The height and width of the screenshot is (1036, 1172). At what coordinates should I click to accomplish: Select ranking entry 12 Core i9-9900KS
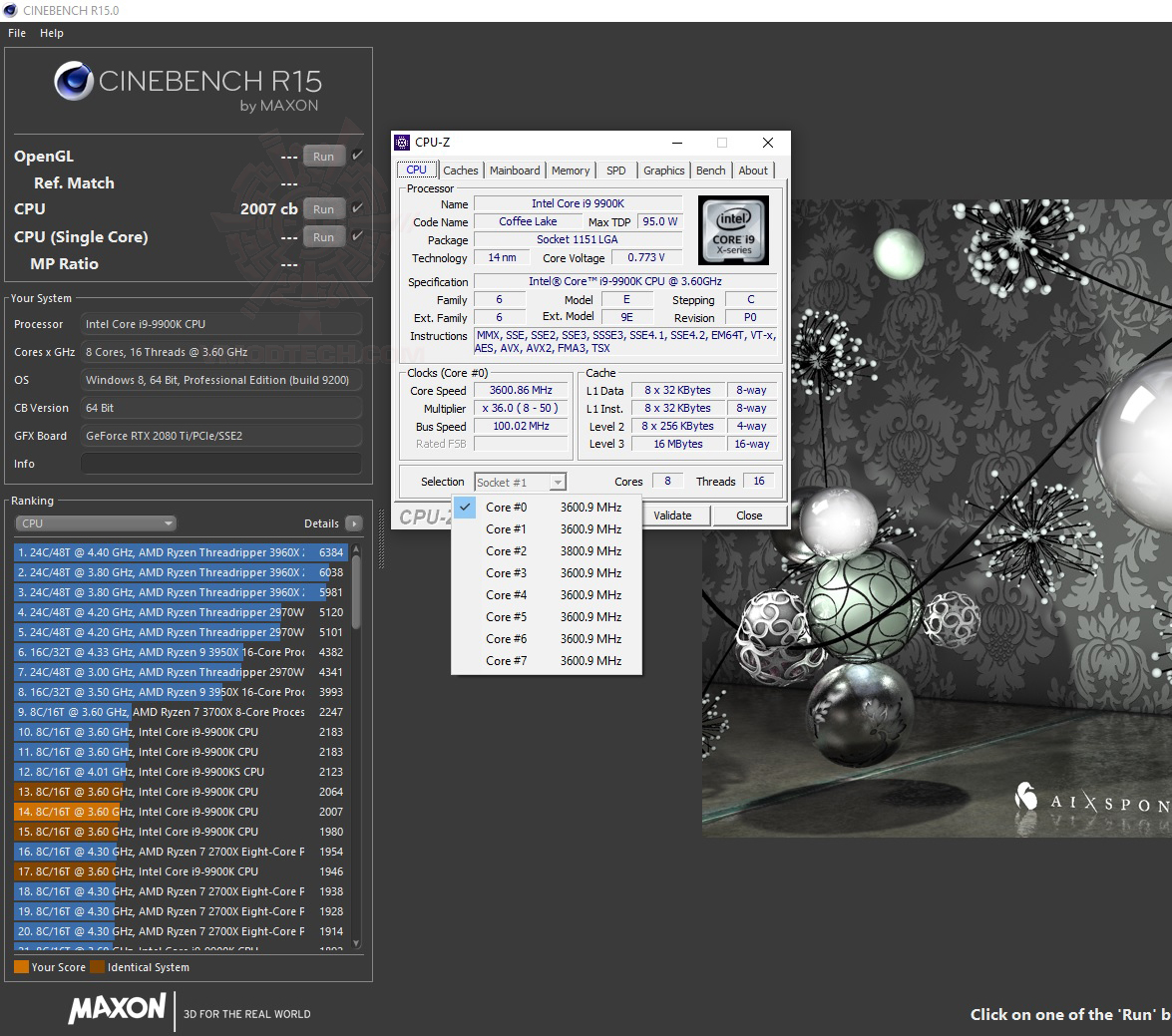coord(181,772)
